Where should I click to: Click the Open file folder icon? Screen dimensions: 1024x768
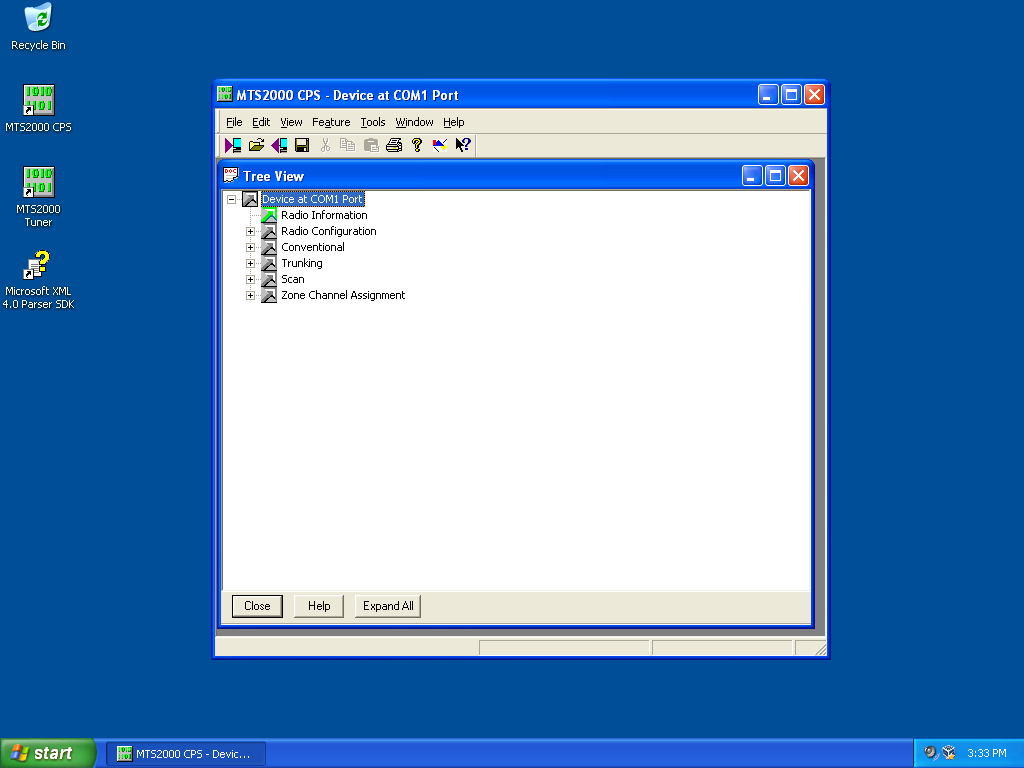click(x=256, y=145)
